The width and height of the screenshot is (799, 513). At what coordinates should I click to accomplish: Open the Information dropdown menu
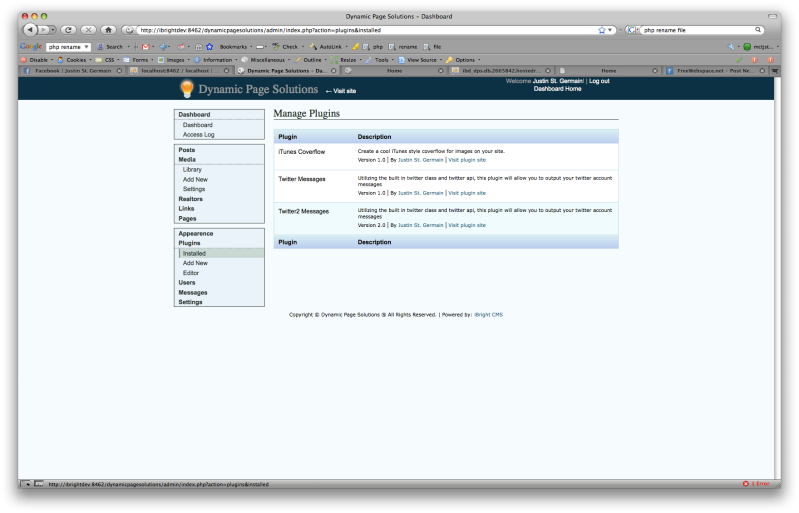pos(215,60)
